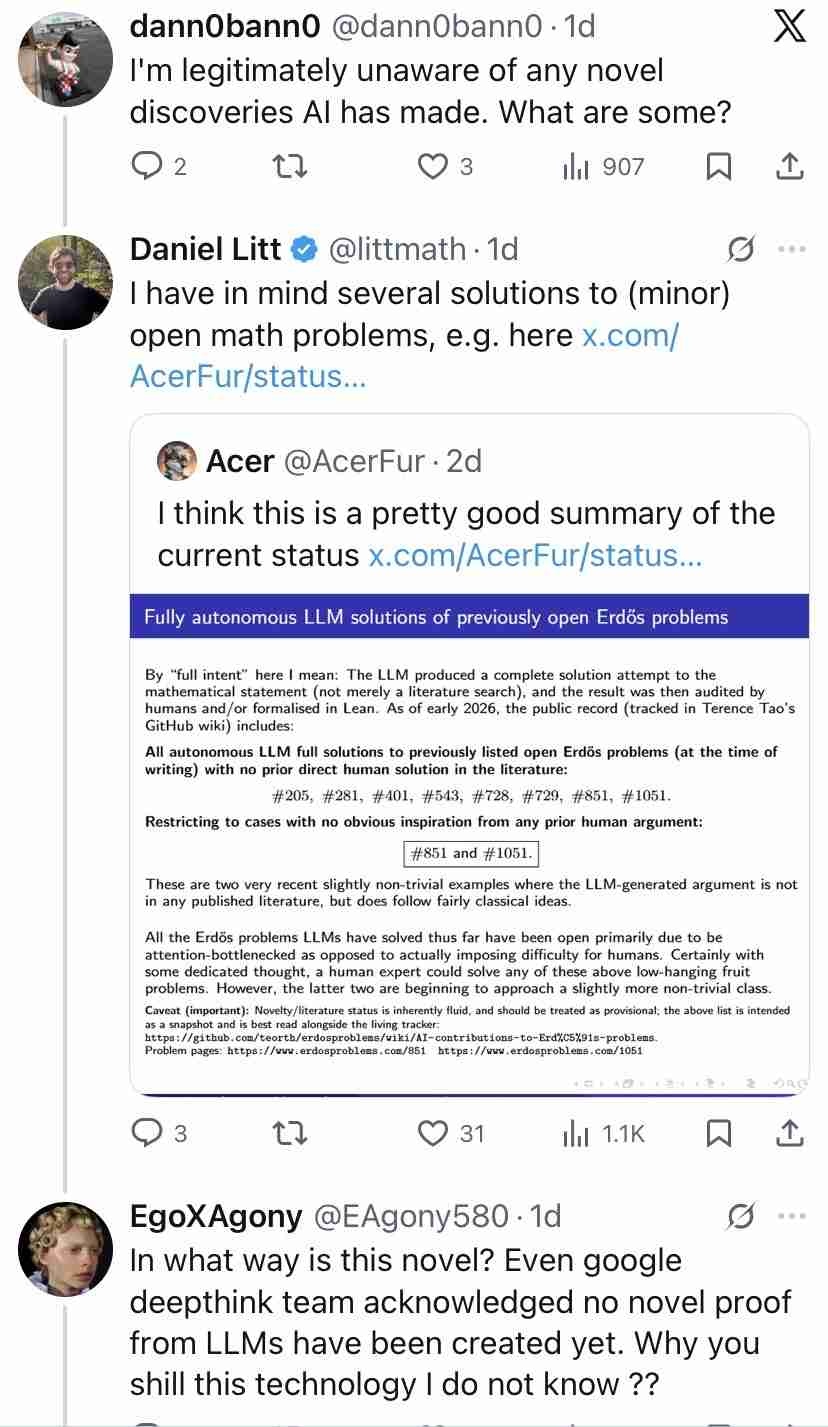Repost Daniel Litt's tweet
Viewport: 828px width, 1427px height.
pos(291,1133)
